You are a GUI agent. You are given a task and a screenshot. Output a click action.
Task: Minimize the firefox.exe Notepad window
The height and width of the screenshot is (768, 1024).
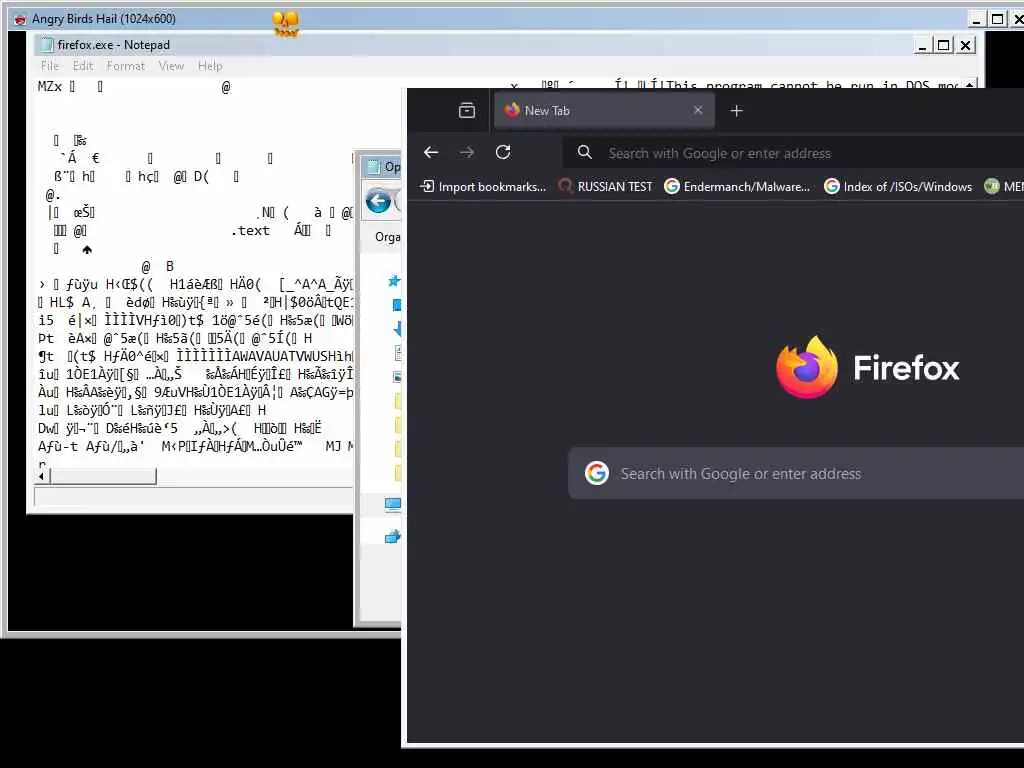coord(922,45)
